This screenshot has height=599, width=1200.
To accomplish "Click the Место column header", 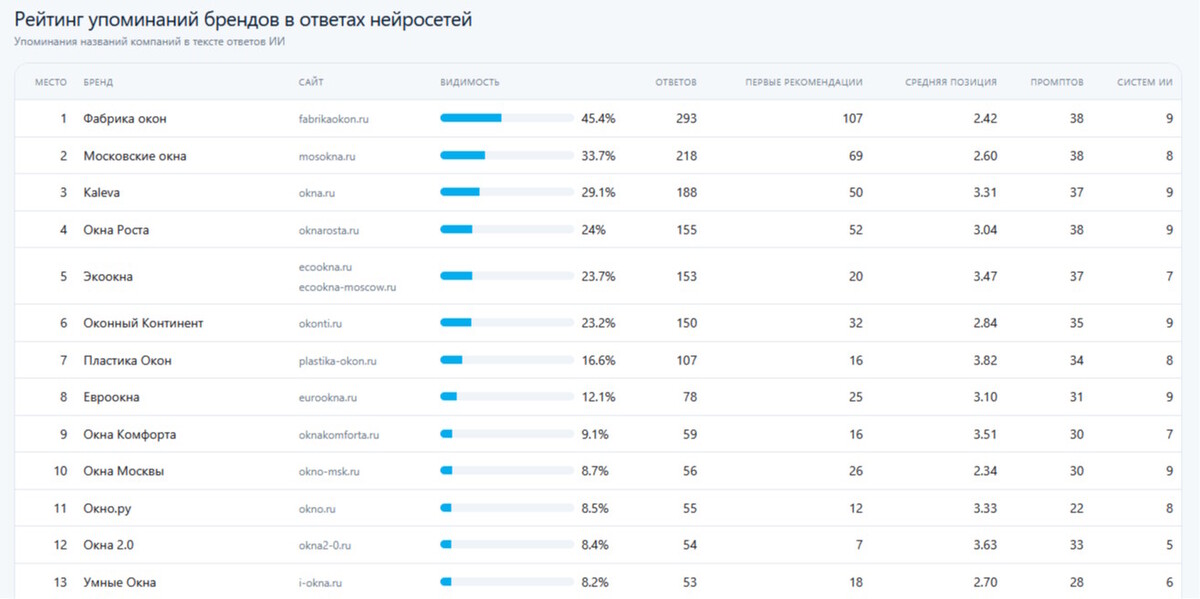I will pyautogui.click(x=51, y=82).
